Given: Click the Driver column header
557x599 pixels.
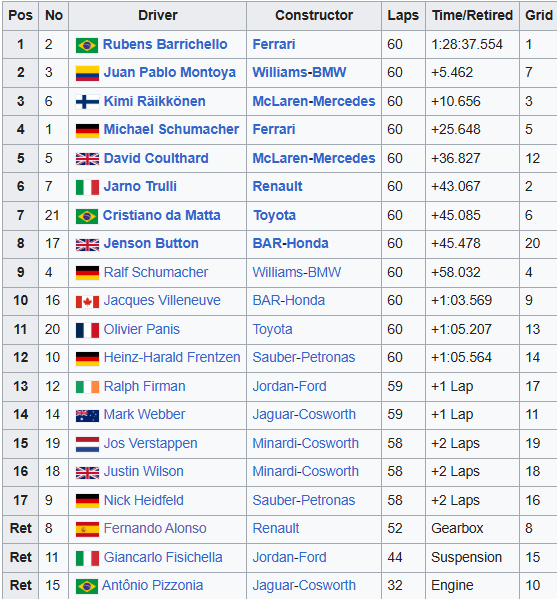Looking at the screenshot, I should tap(158, 16).
